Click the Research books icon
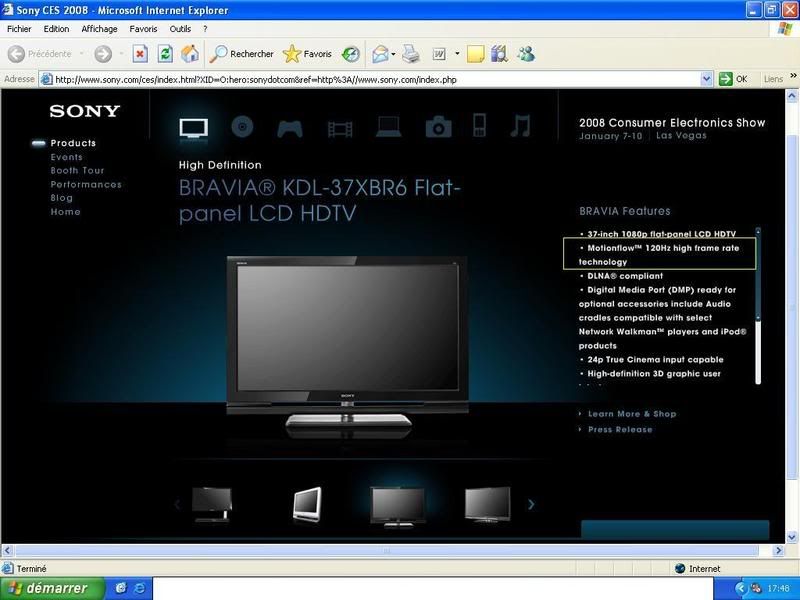This screenshot has height=600, width=800. [x=499, y=54]
